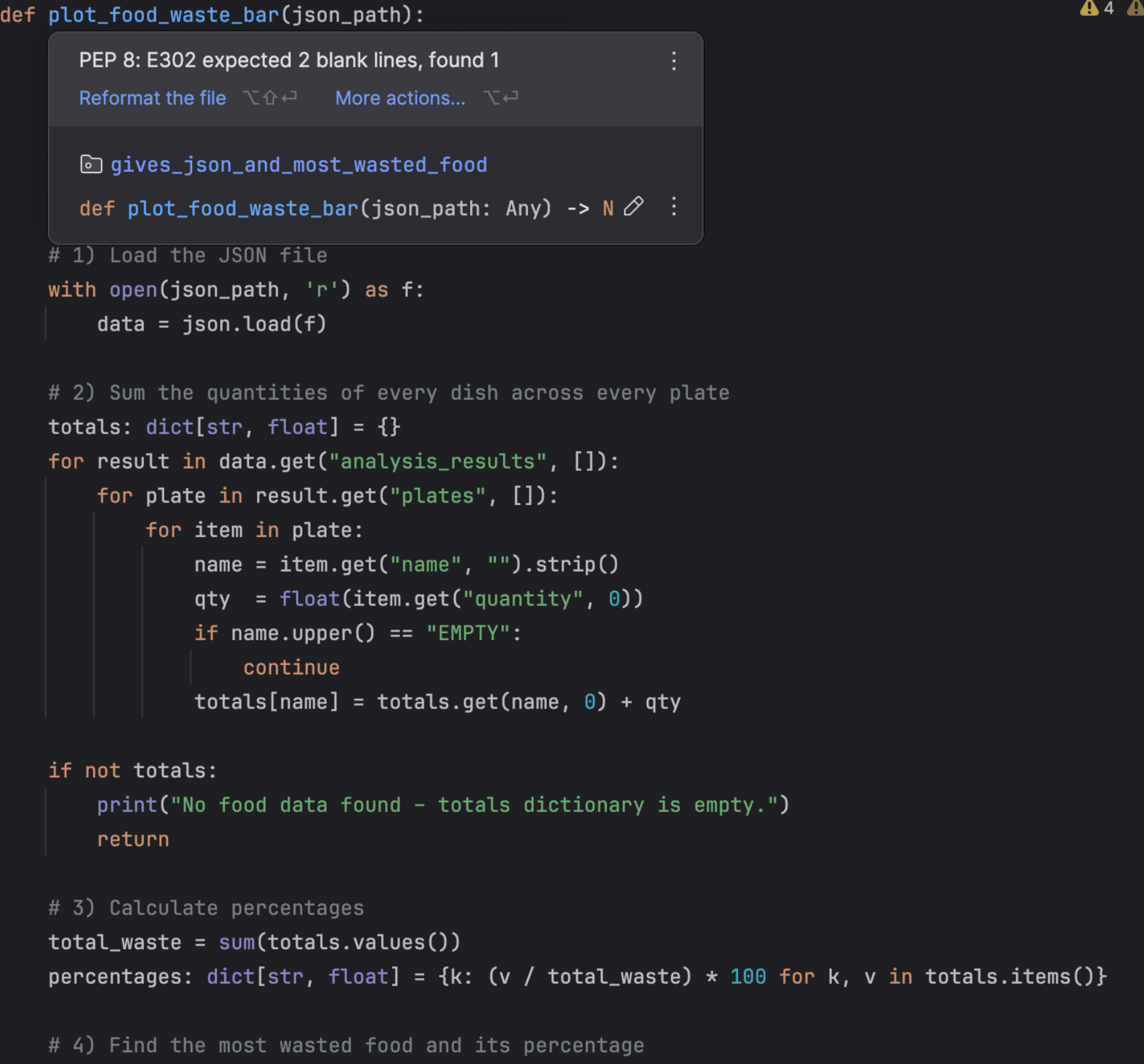Expand More actions for the PEP 8 warning
This screenshot has width=1144, height=1064.
(399, 98)
